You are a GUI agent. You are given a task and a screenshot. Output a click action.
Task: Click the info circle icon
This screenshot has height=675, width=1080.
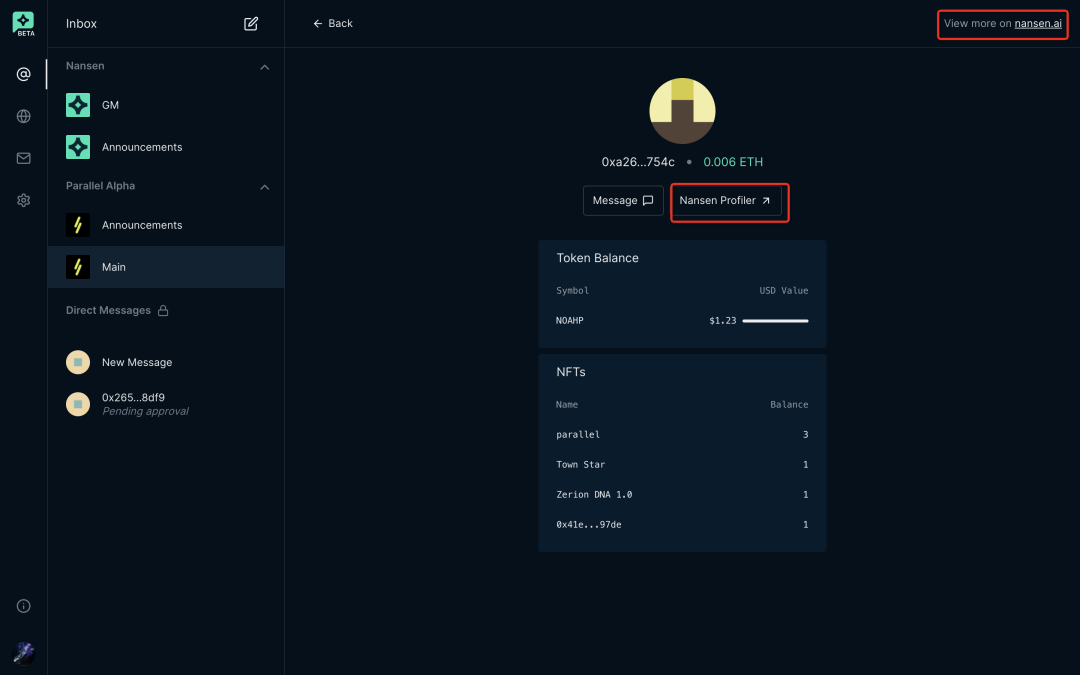23,606
